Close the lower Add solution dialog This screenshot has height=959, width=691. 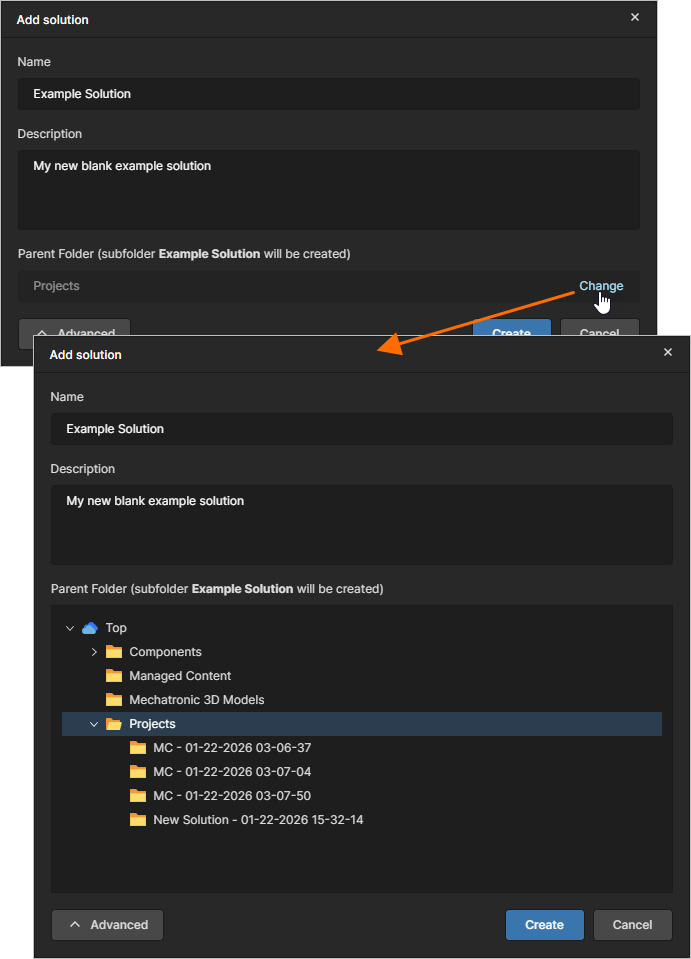(668, 352)
